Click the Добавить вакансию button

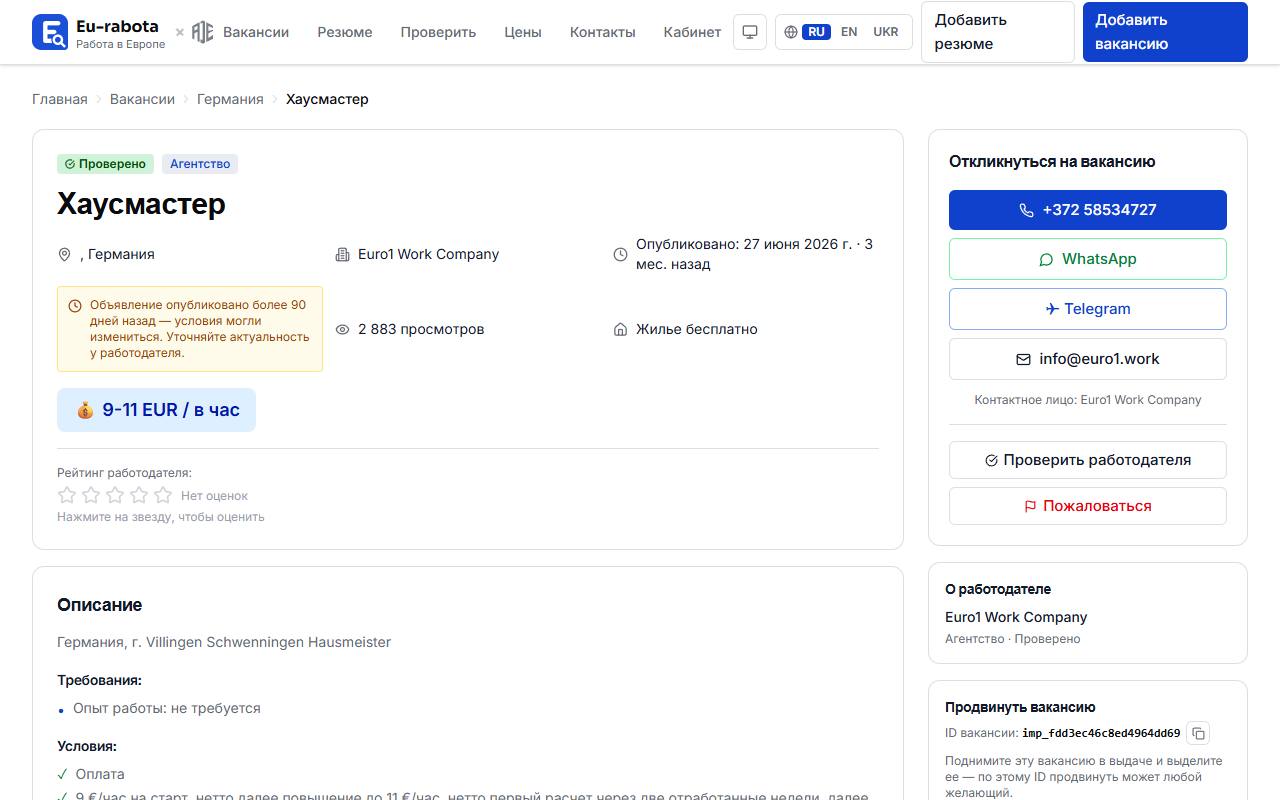pos(1165,32)
